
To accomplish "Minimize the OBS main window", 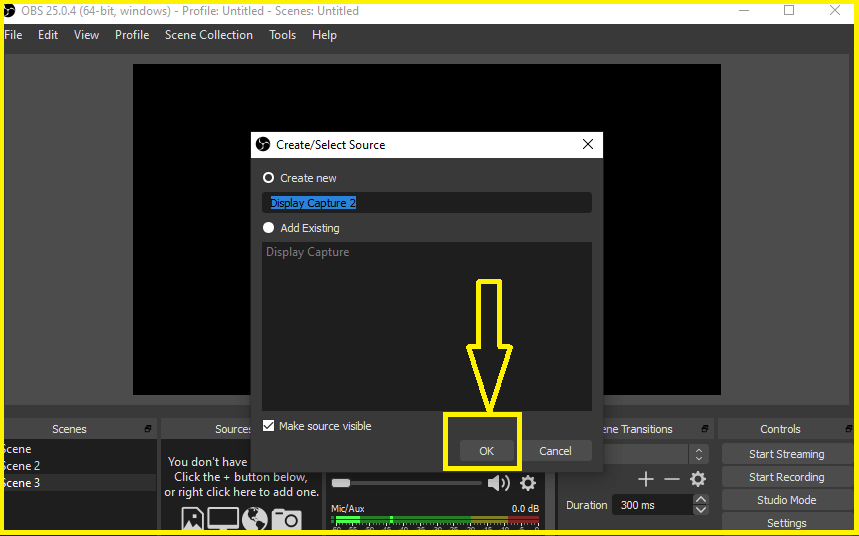I will click(743, 10).
